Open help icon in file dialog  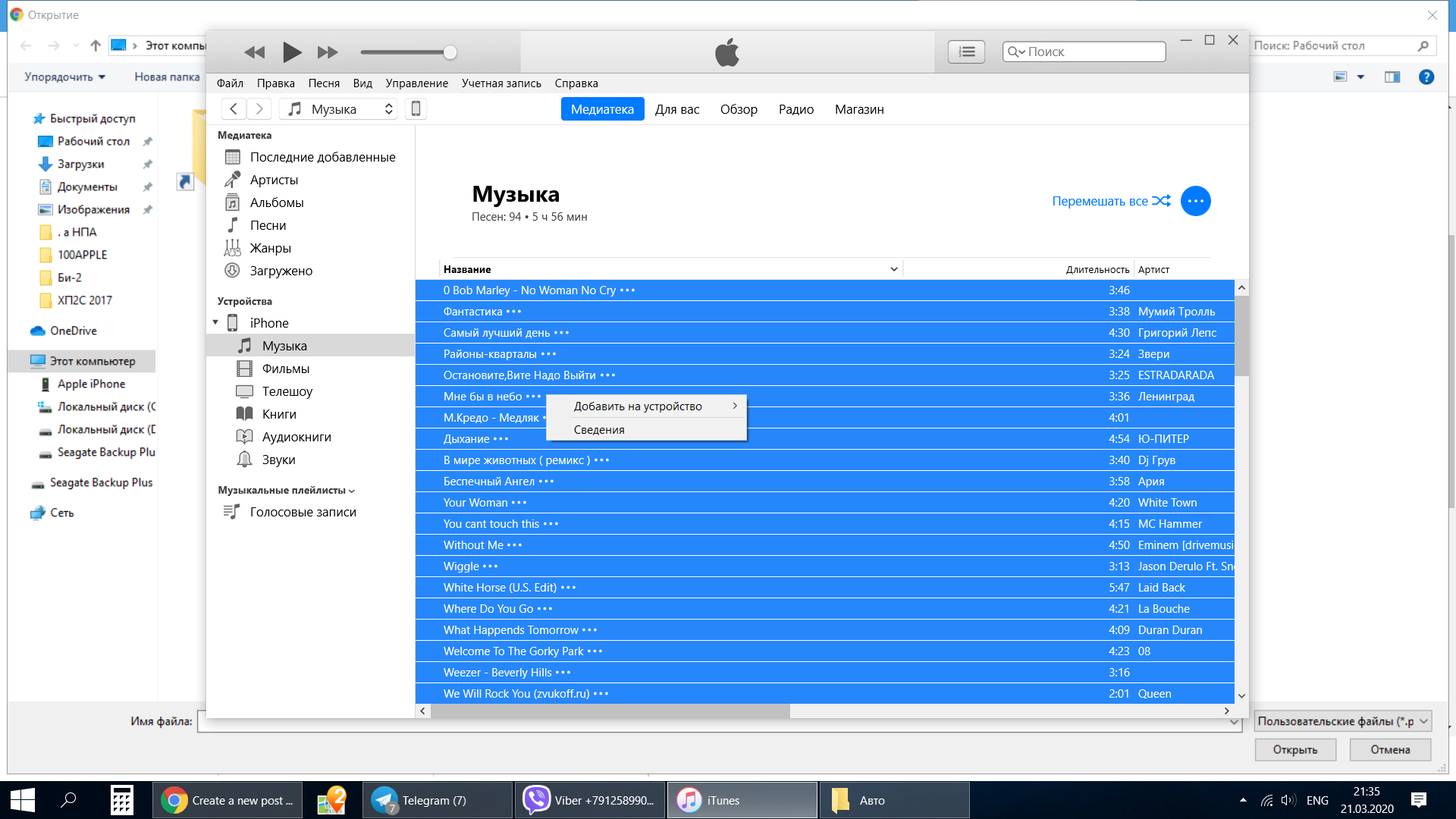[1426, 77]
